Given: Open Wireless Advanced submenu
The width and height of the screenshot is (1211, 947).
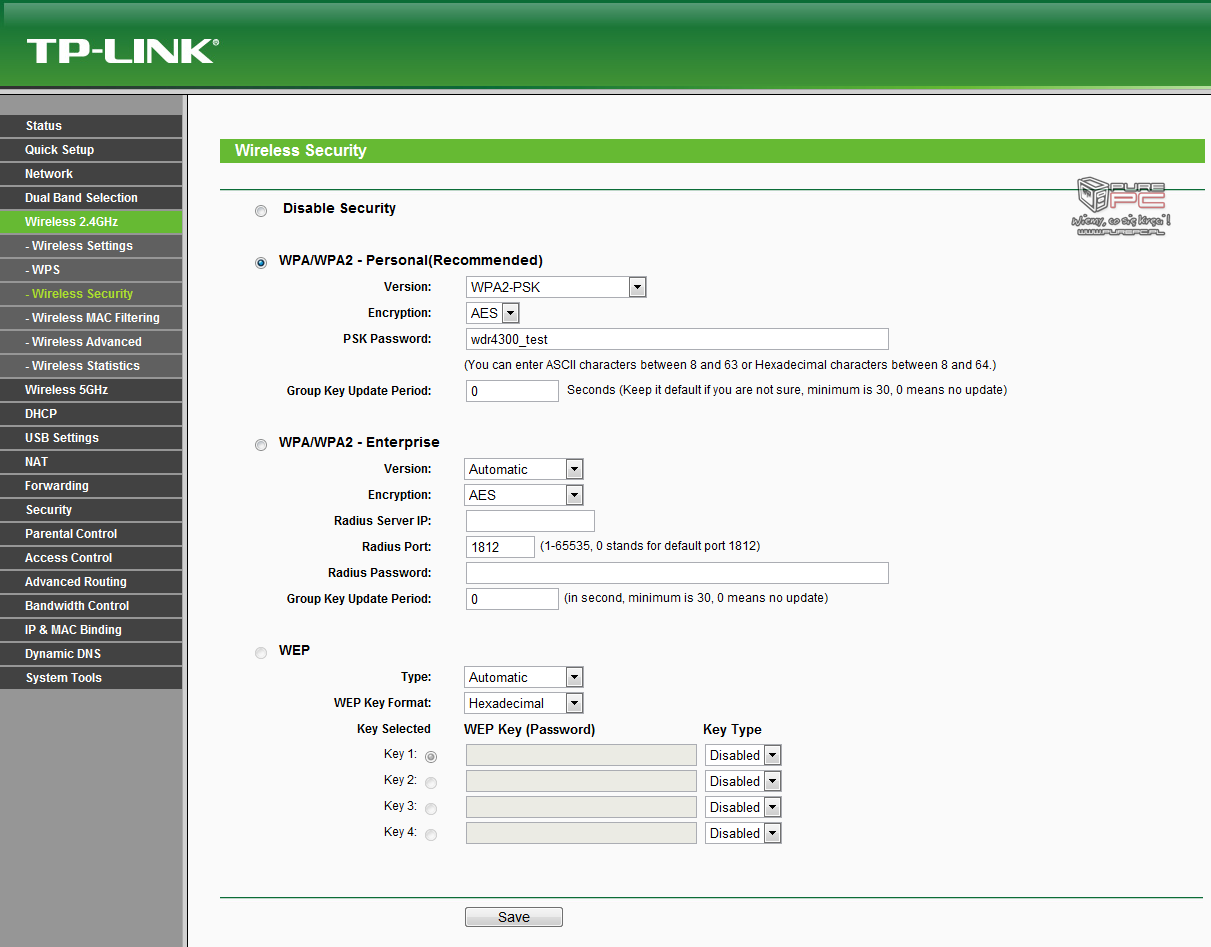Looking at the screenshot, I should point(91,342).
